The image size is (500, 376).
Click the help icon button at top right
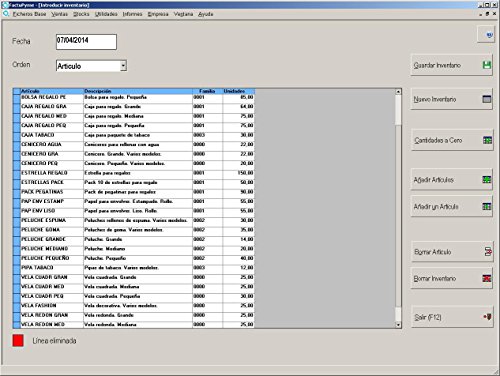pos(486,34)
